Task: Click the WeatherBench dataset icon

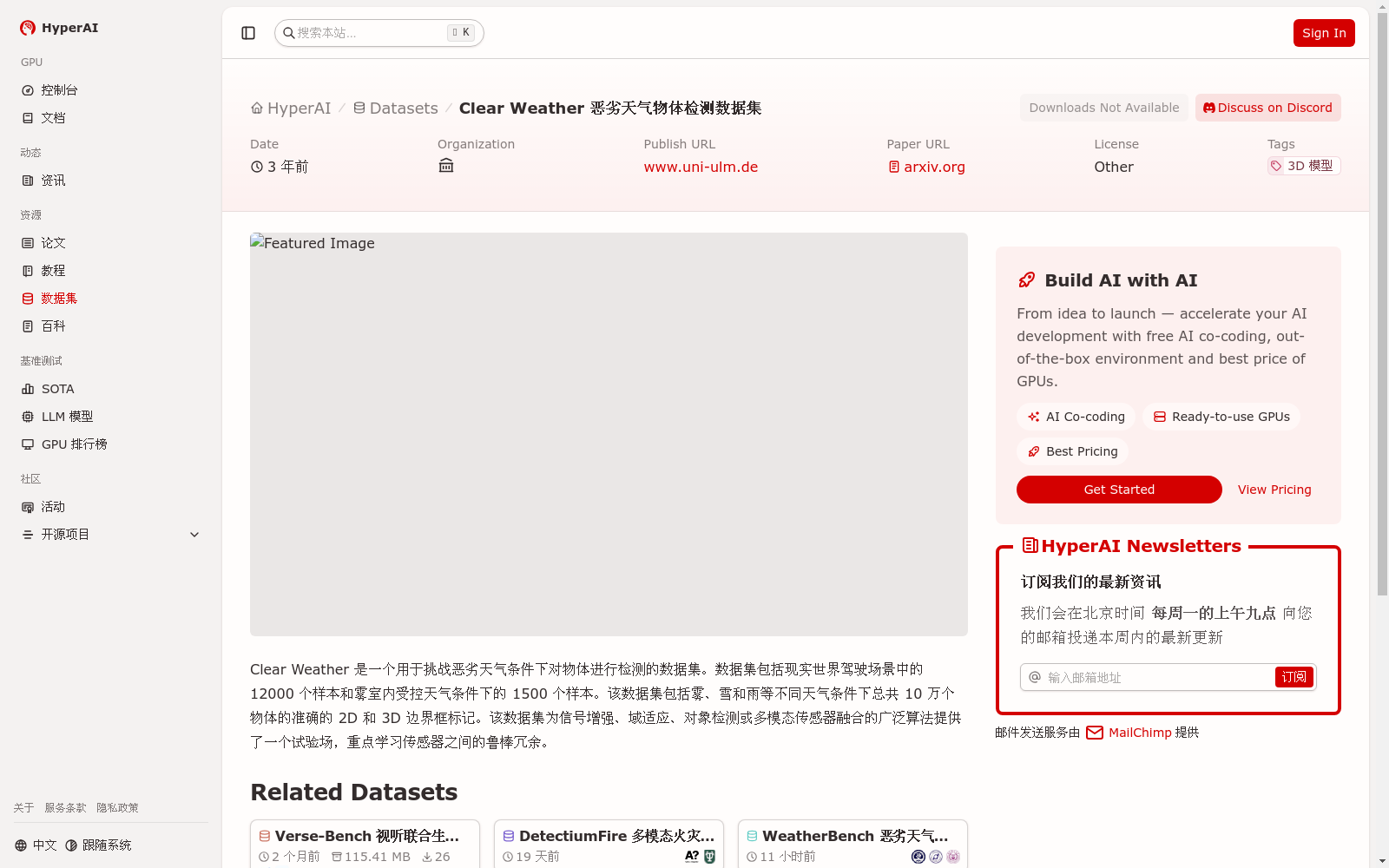Action: [753, 836]
